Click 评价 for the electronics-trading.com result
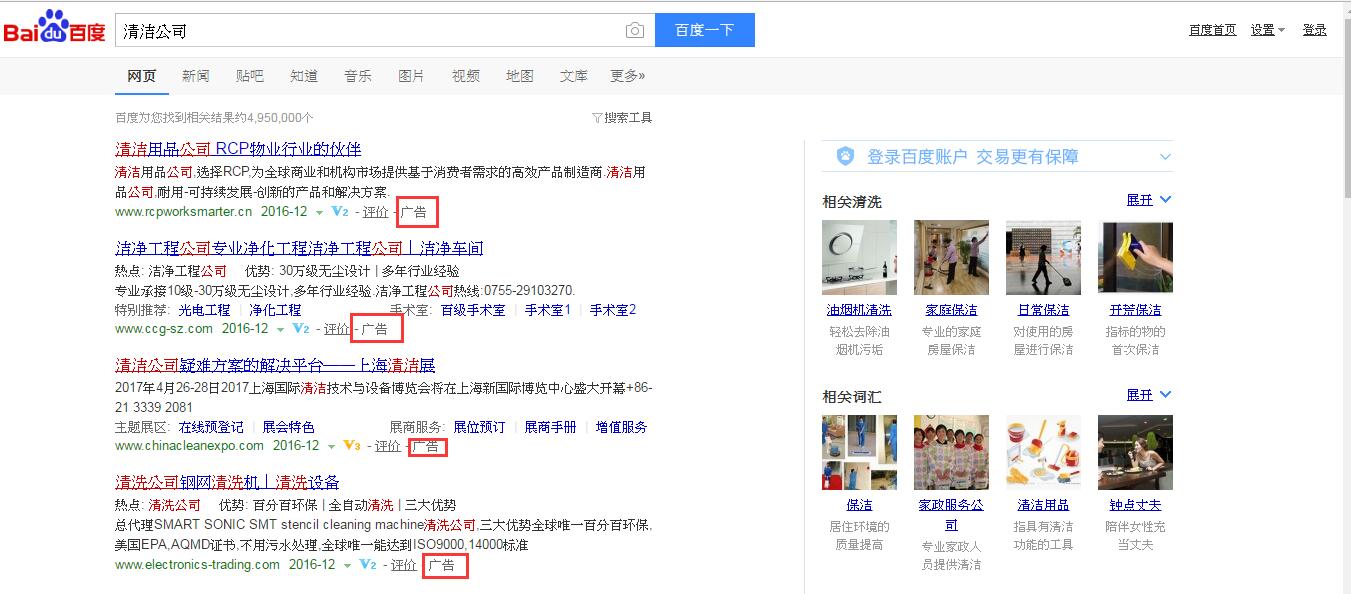This screenshot has width=1351, height=594. point(404,565)
